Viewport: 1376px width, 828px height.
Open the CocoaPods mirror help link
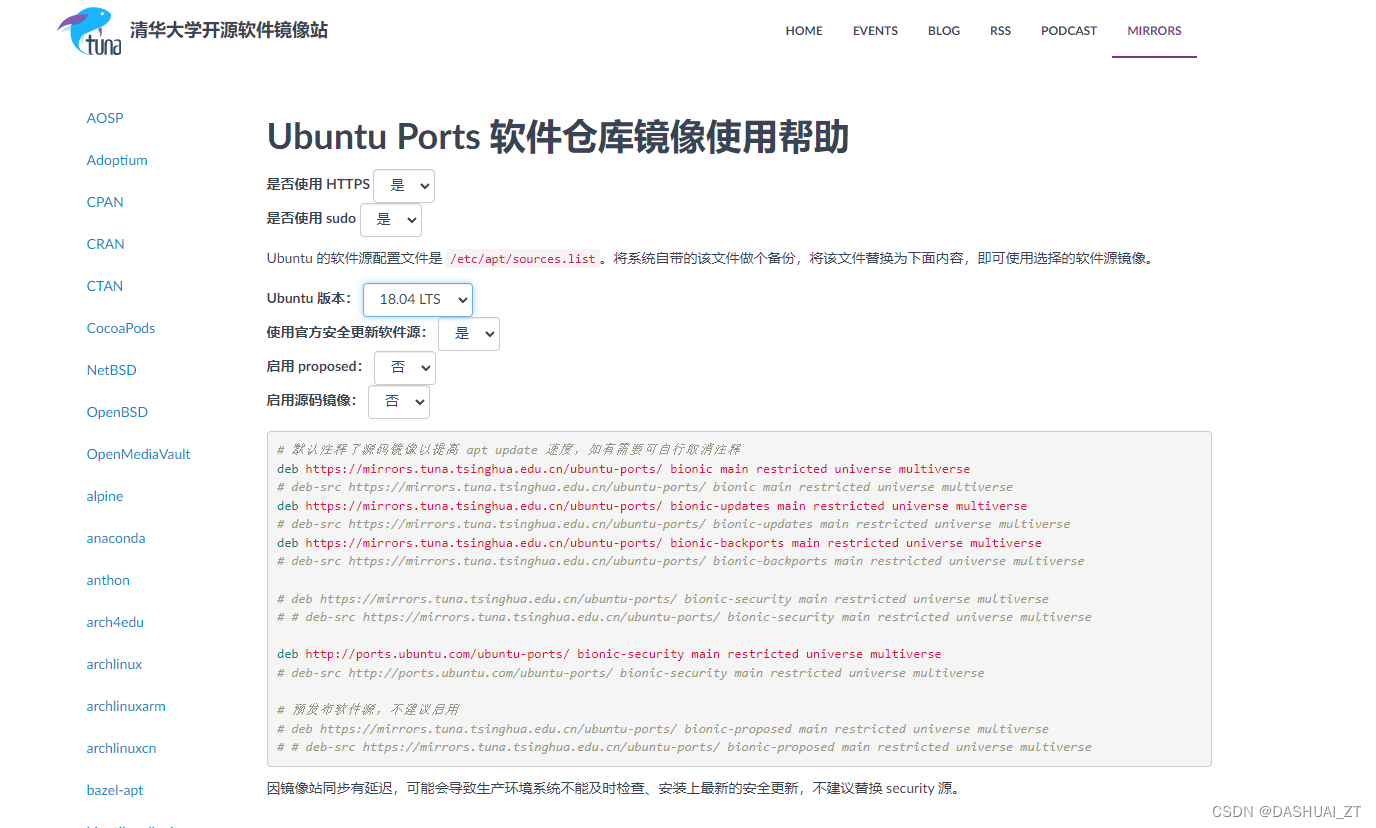point(121,328)
